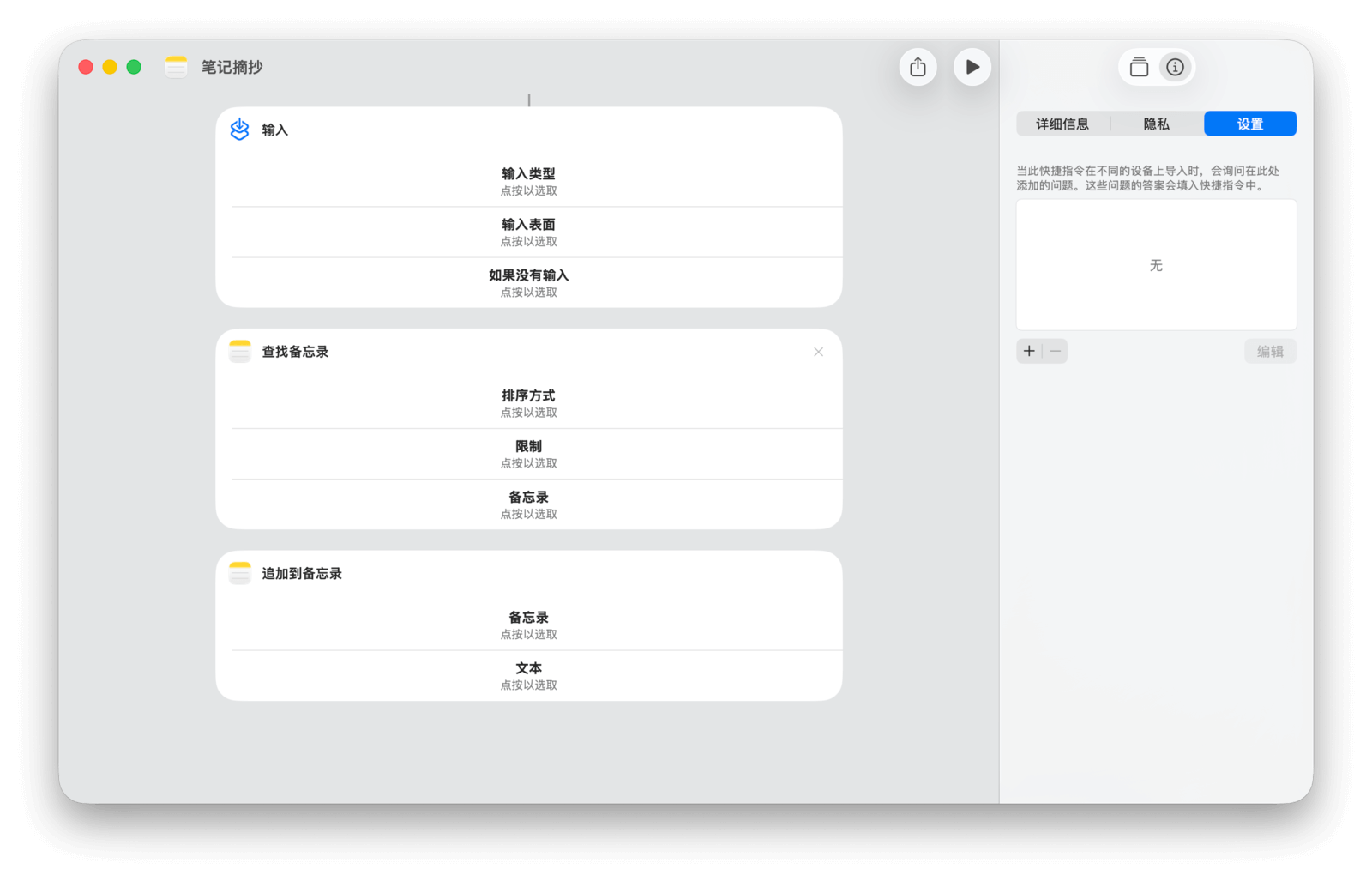Click the 编辑 button
Viewport: 1372px width, 881px height.
[x=1270, y=351]
